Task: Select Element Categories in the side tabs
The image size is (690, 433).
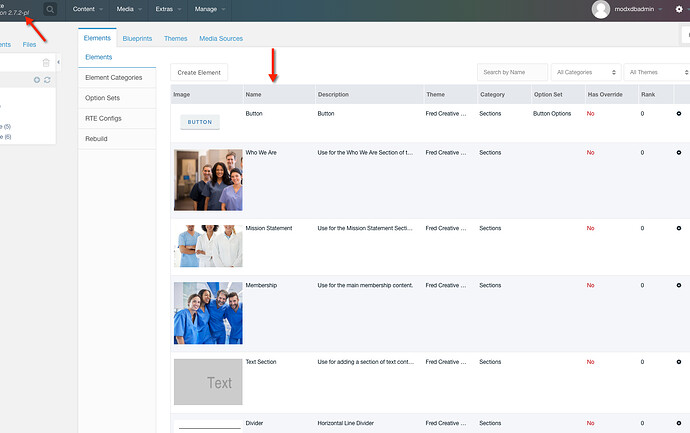Action: click(117, 77)
